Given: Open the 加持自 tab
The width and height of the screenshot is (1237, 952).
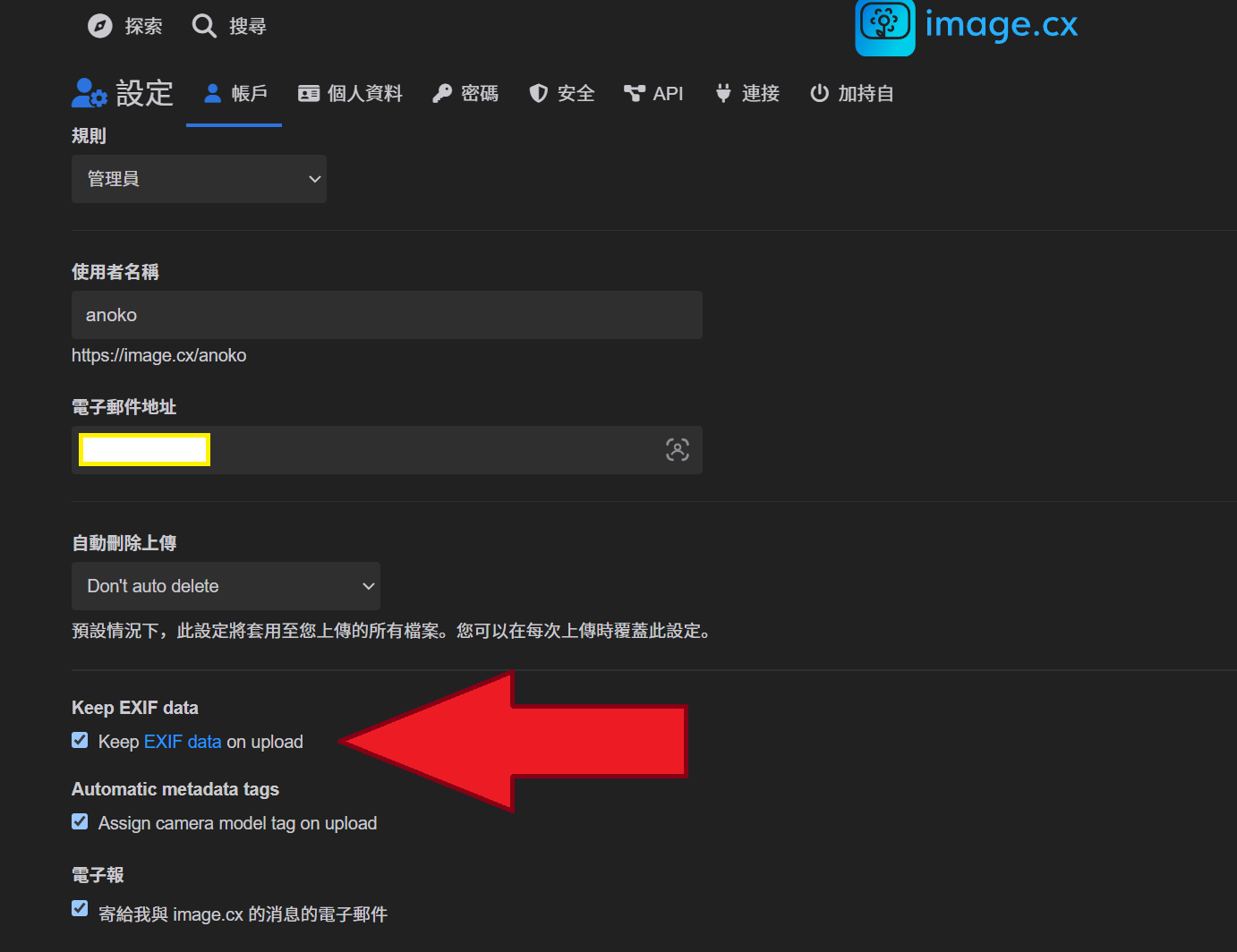Looking at the screenshot, I should pos(851,93).
